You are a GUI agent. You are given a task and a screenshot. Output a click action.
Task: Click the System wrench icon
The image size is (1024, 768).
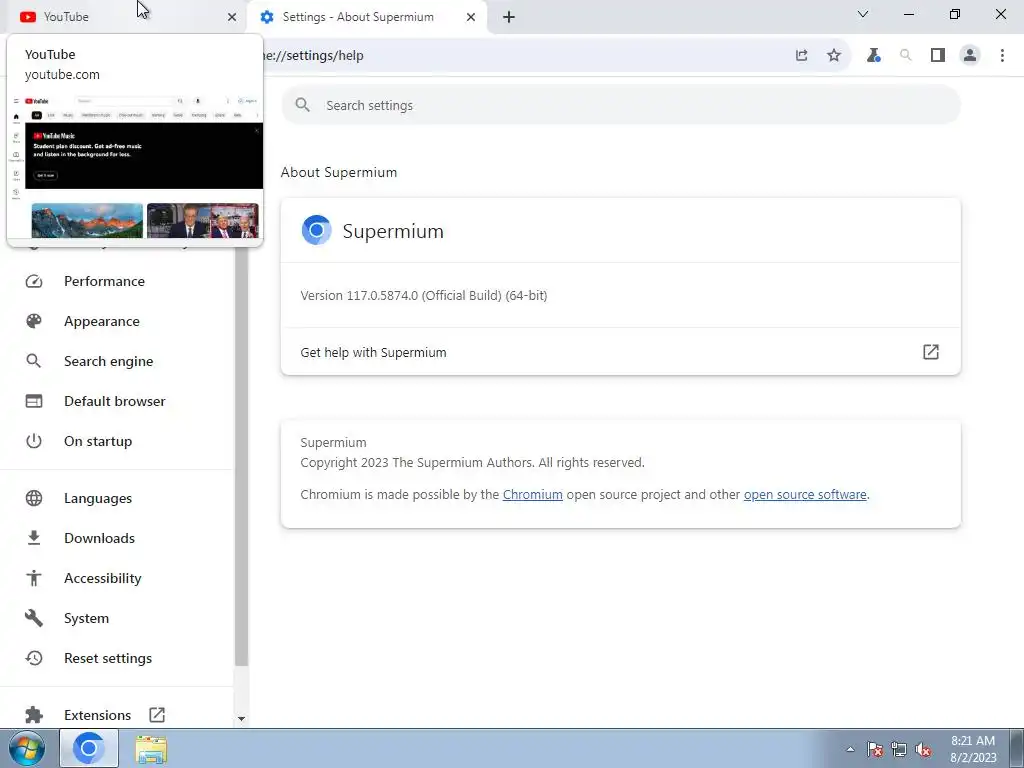[x=34, y=618]
